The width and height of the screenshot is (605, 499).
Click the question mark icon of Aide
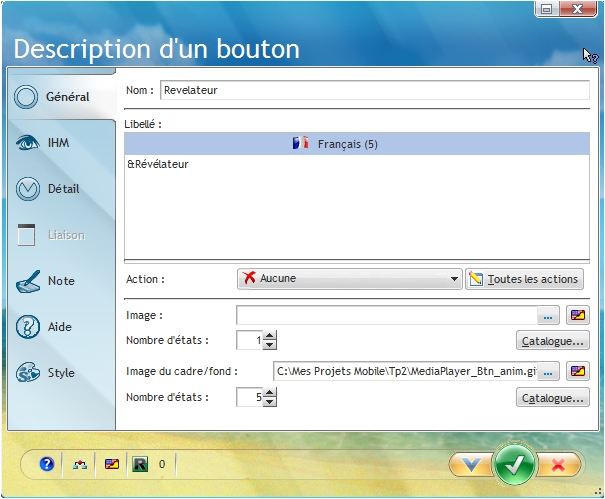click(27, 326)
